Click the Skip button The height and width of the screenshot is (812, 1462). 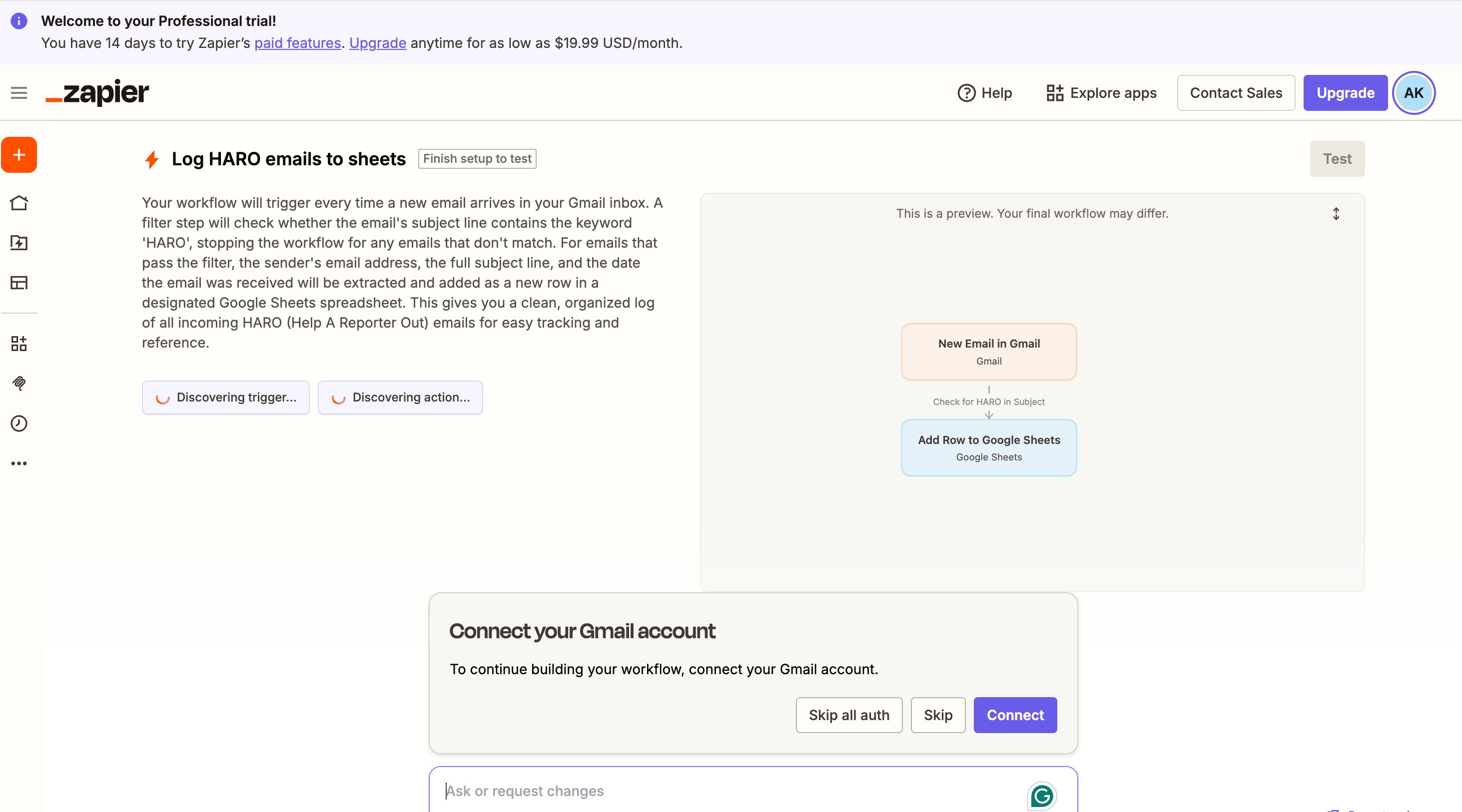click(937, 715)
